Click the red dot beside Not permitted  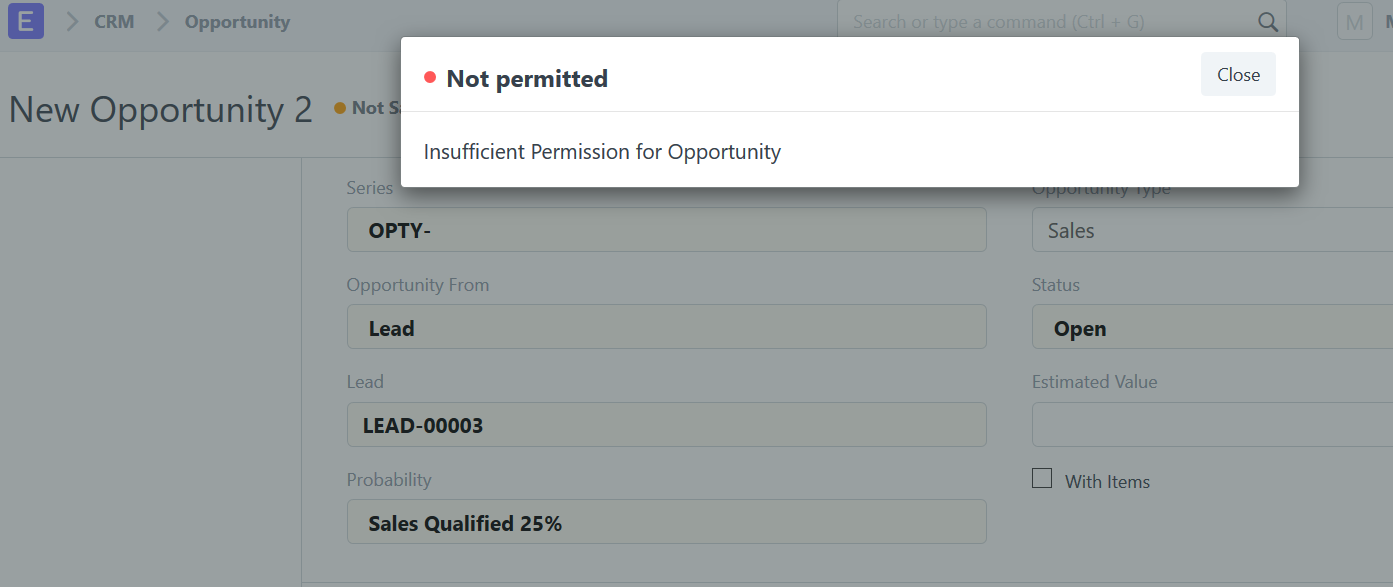[431, 77]
